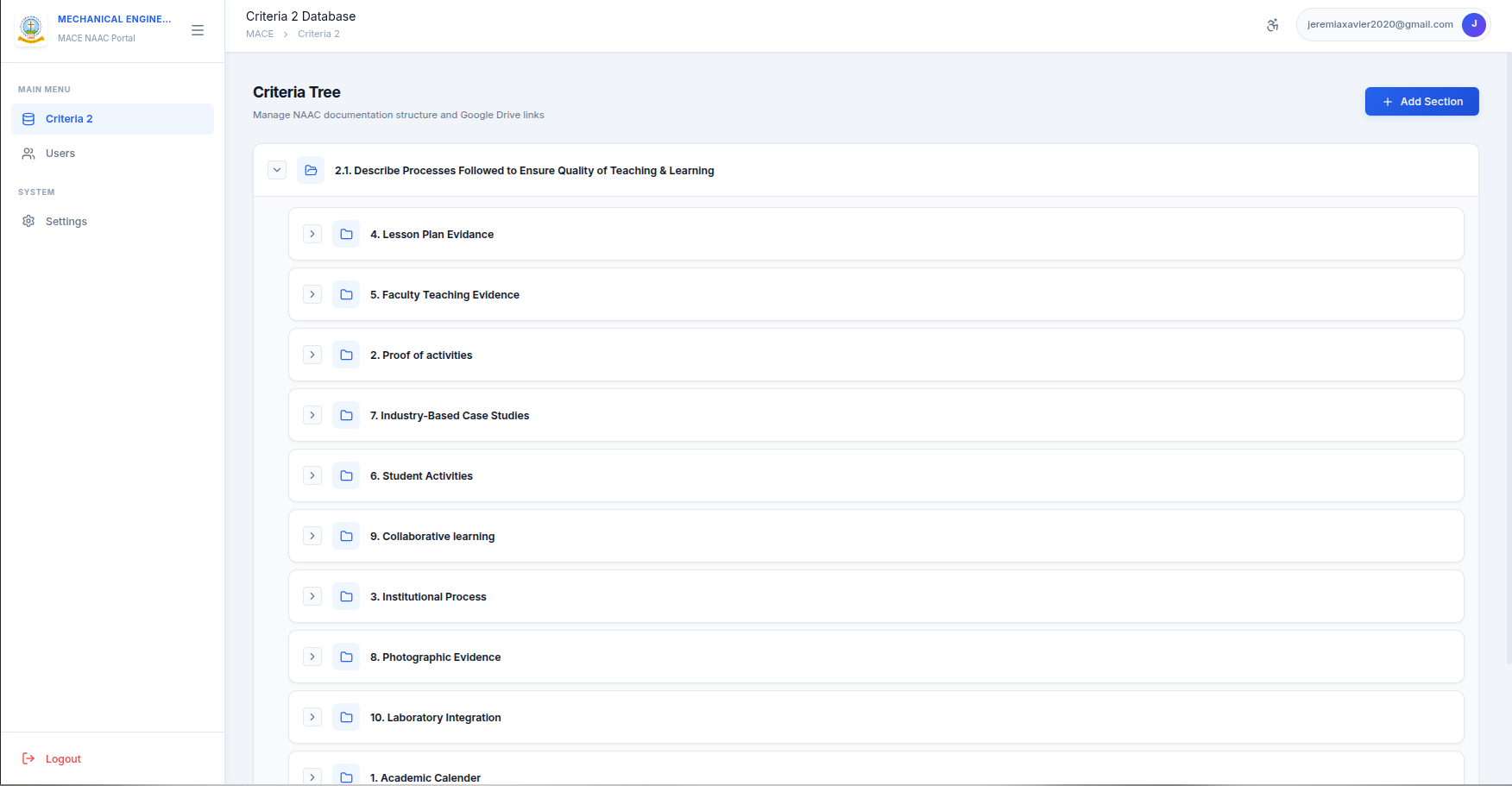This screenshot has width=1512, height=786.
Task: Expand the 1. Academic Calender row
Action: 312,777
